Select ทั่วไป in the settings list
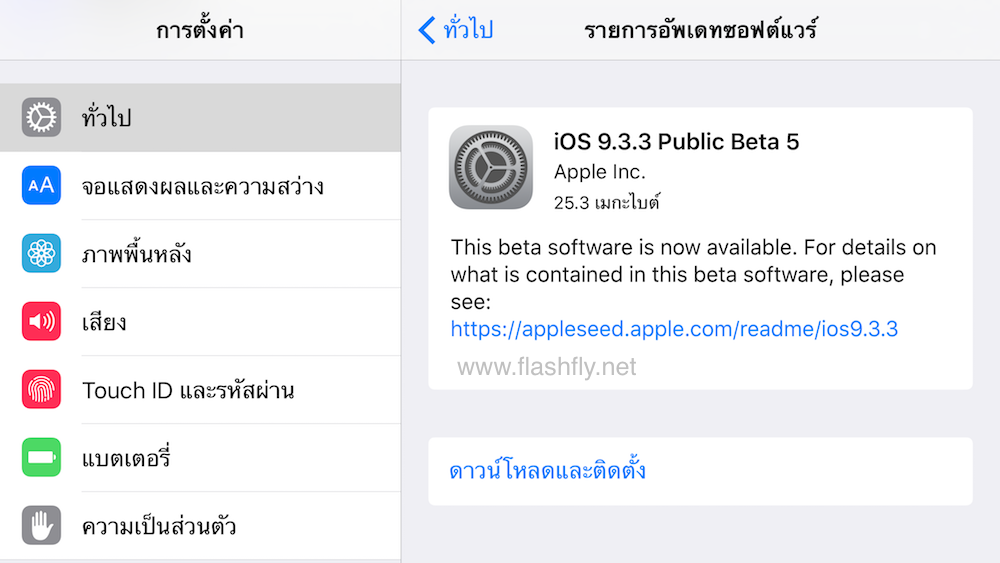 coord(107,118)
